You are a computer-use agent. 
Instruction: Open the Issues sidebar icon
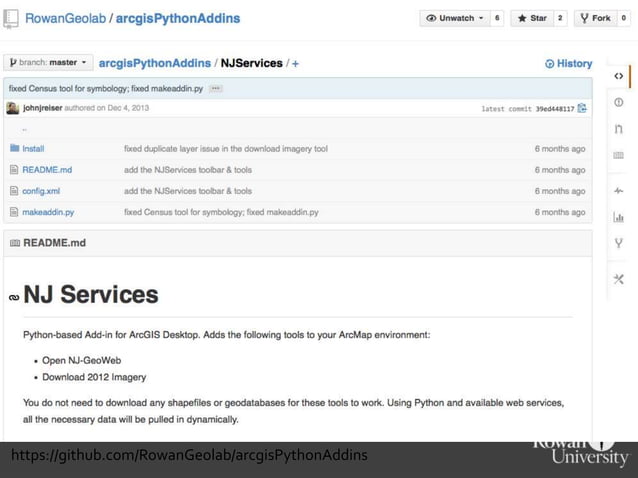tap(618, 102)
